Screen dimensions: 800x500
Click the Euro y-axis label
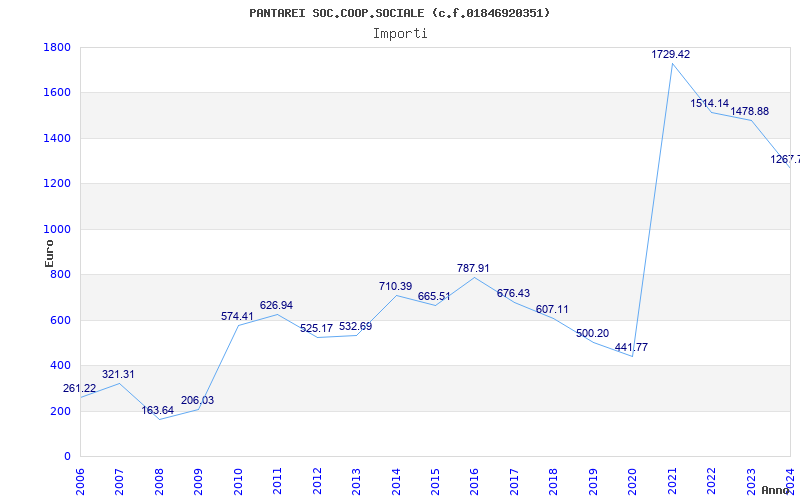[49, 253]
